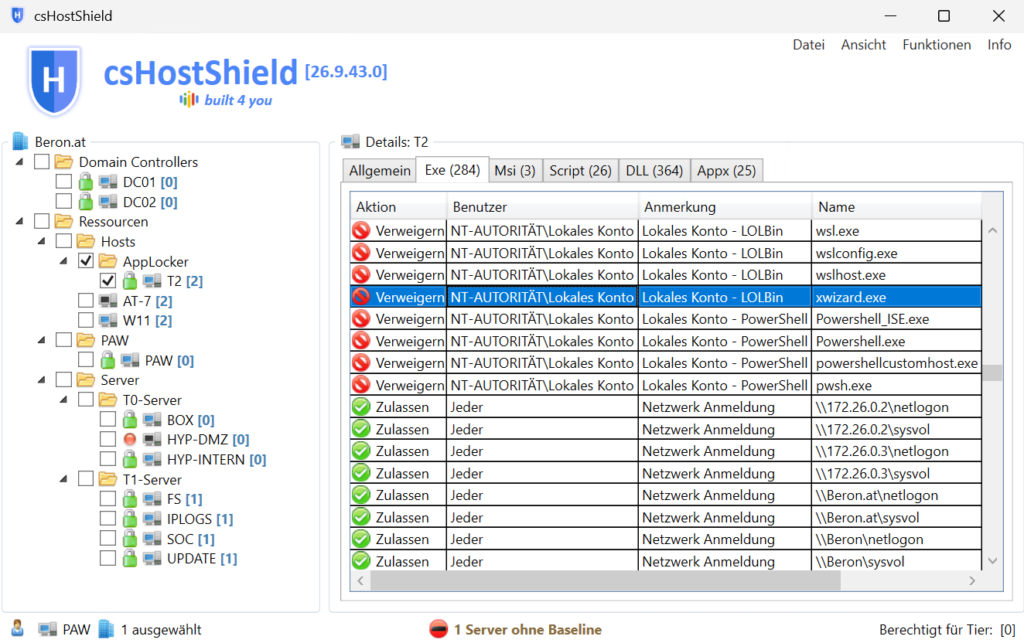Click the computer icon for W11

(108, 320)
